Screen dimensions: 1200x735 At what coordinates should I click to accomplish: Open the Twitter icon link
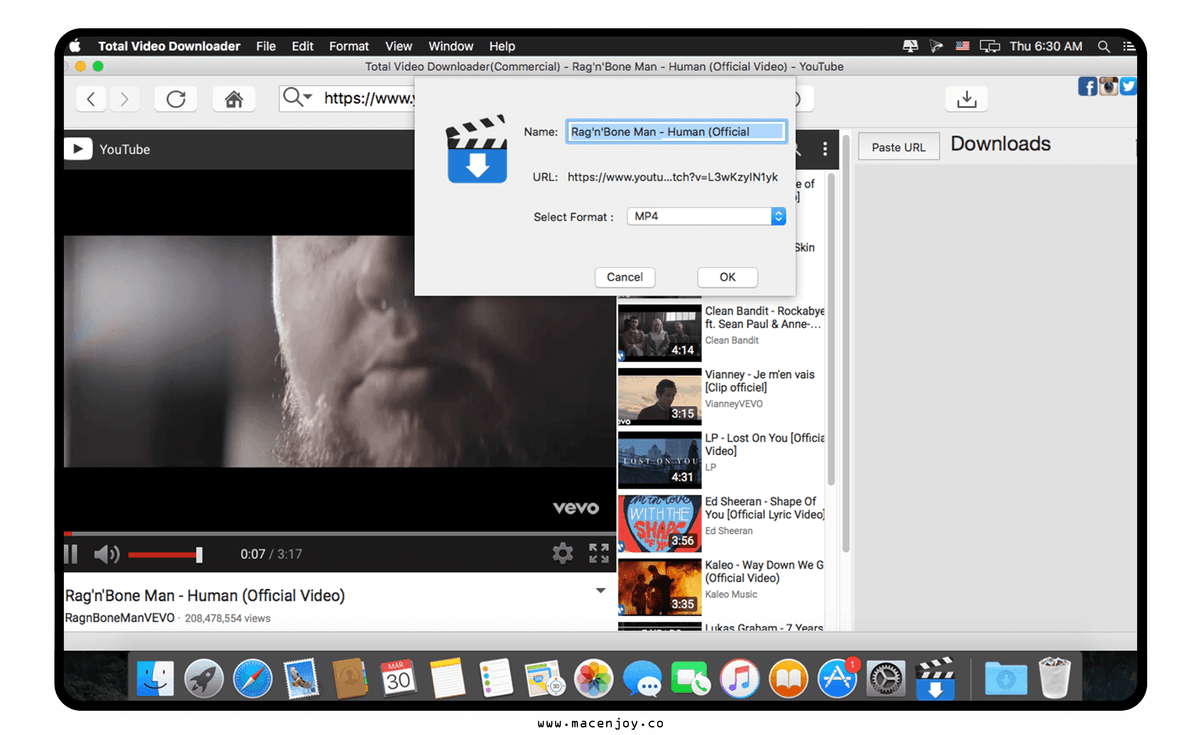tap(1128, 87)
